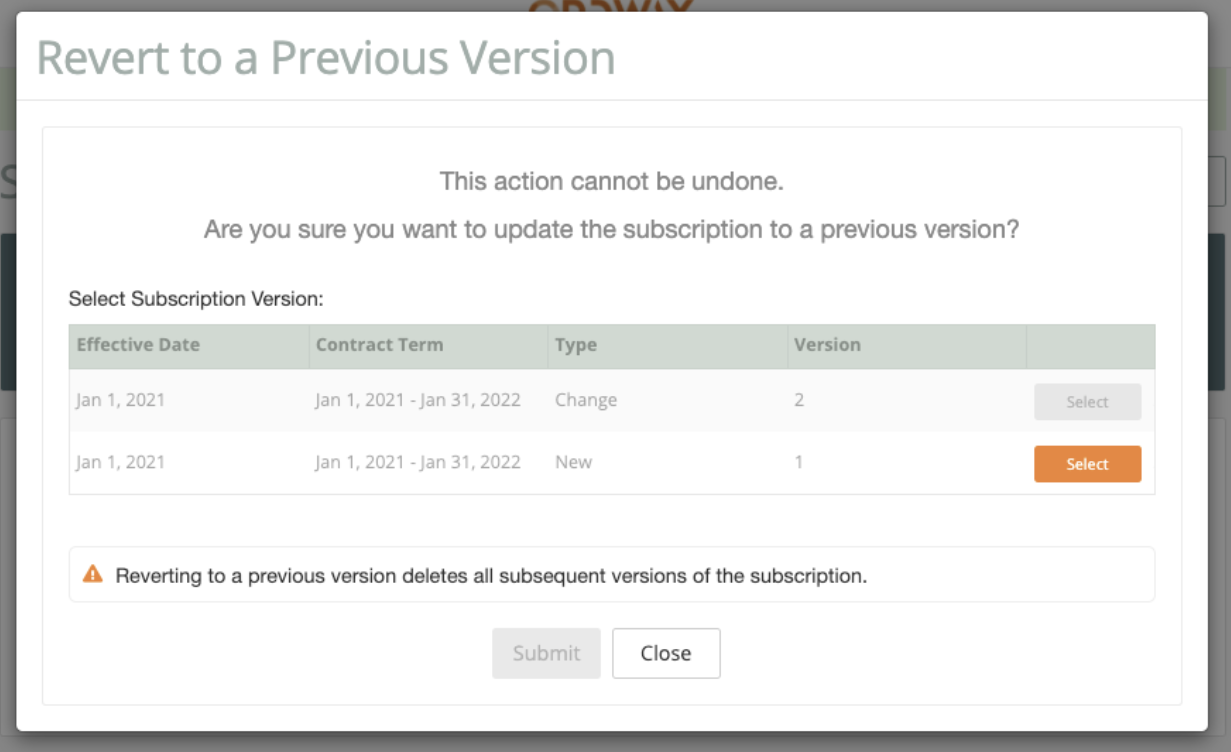Viewport: 1231px width, 752px height.
Task: Click effective date in the Change row
Action: (x=121, y=400)
